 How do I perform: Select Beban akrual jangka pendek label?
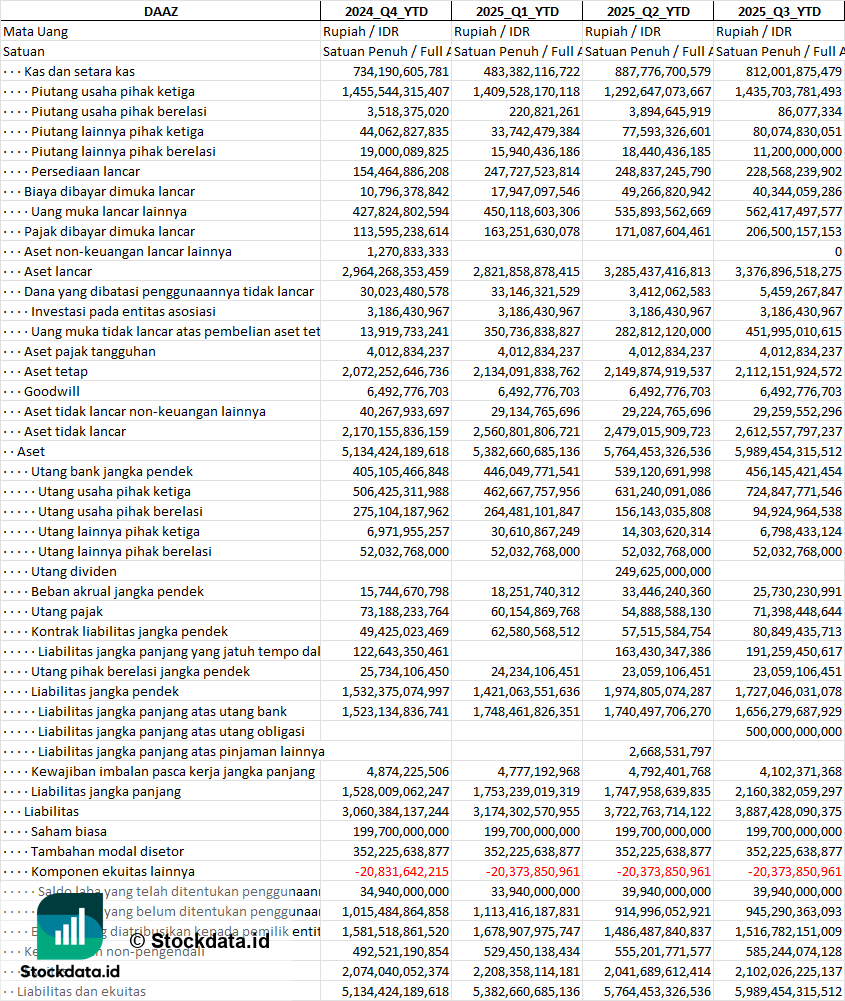117,591
